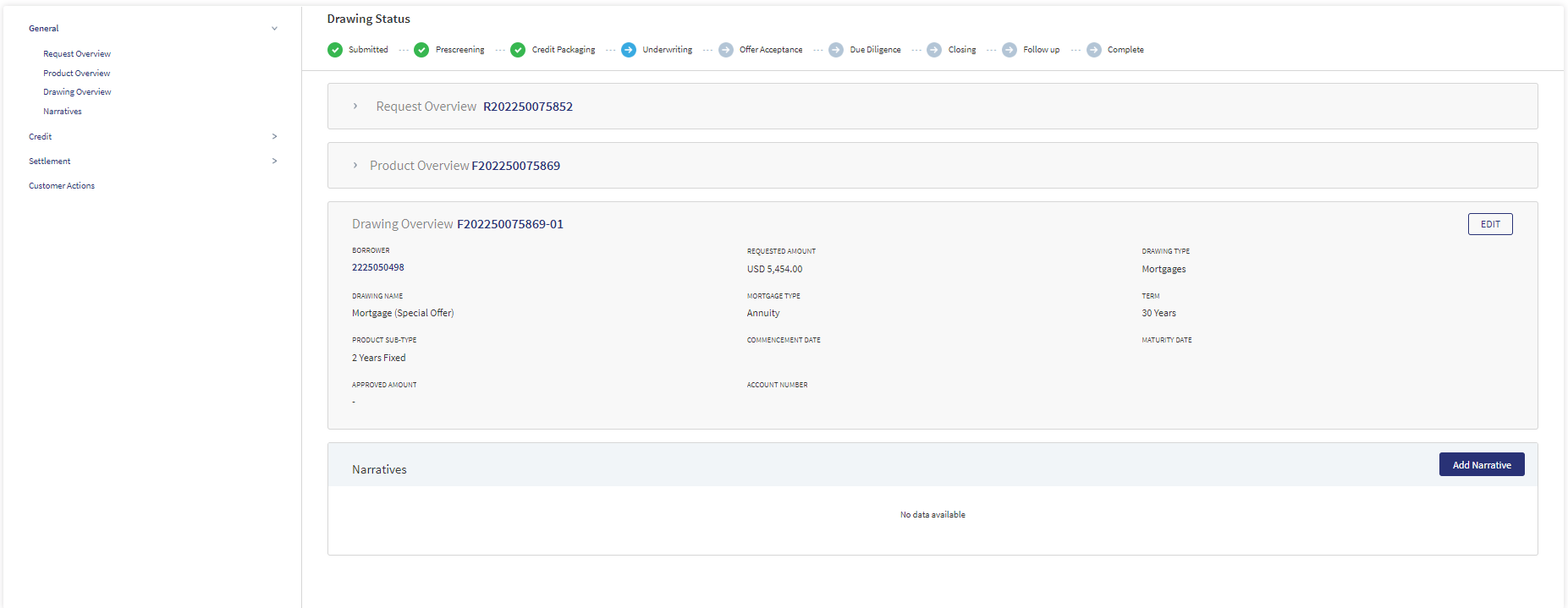The width and height of the screenshot is (1568, 608).
Task: Click the Add Narrative button
Action: coord(1482,464)
